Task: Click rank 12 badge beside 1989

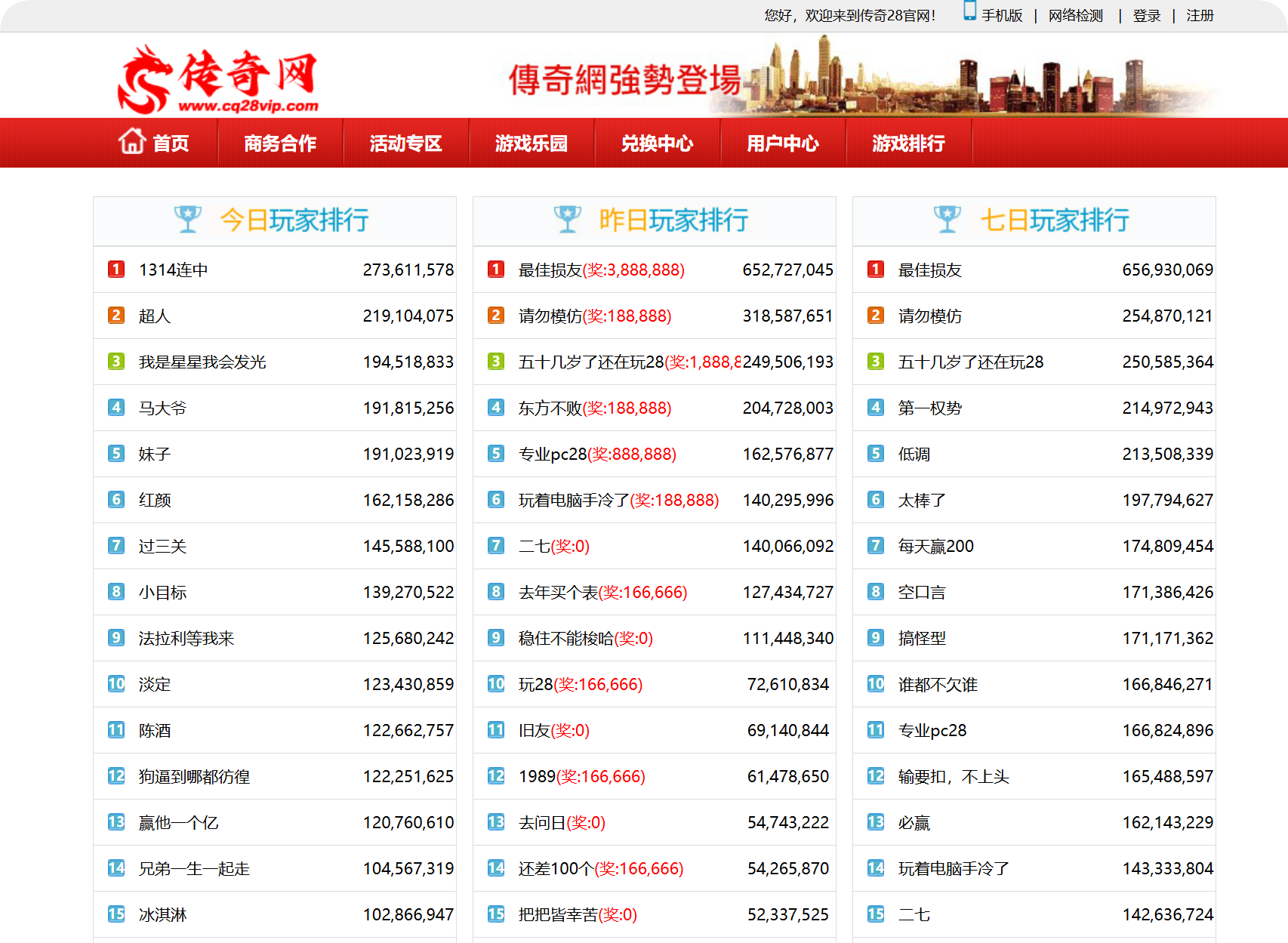Action: tap(496, 776)
